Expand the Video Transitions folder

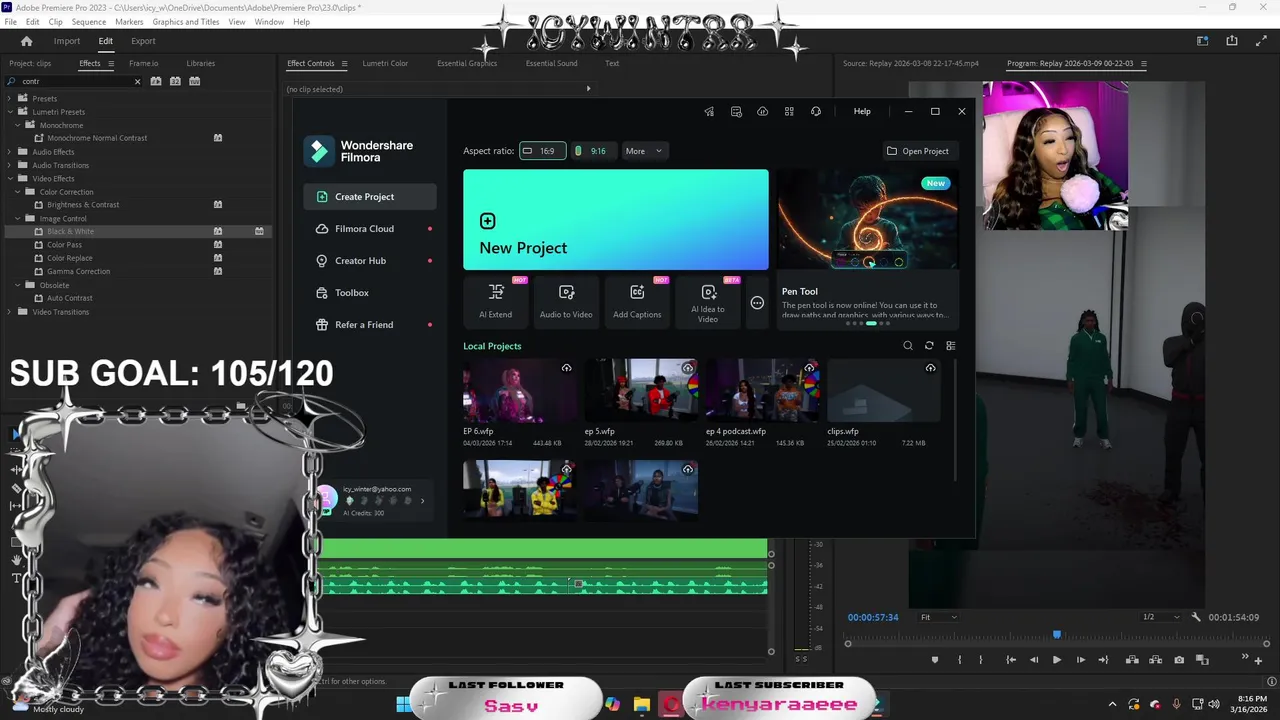coord(10,312)
